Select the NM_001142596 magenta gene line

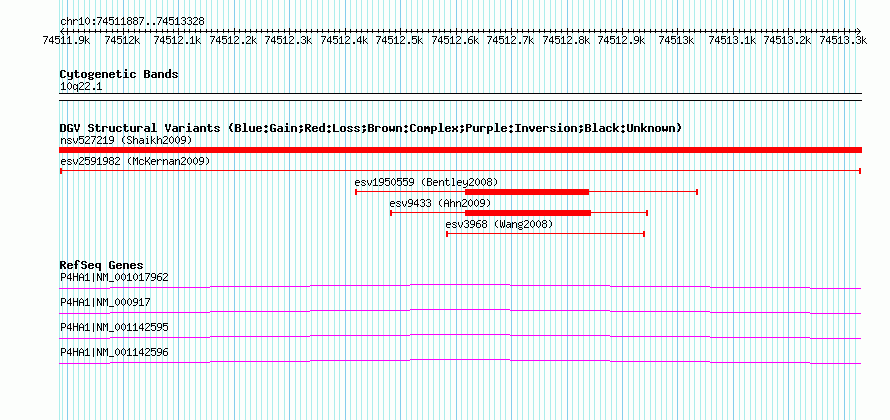pyautogui.click(x=460, y=362)
